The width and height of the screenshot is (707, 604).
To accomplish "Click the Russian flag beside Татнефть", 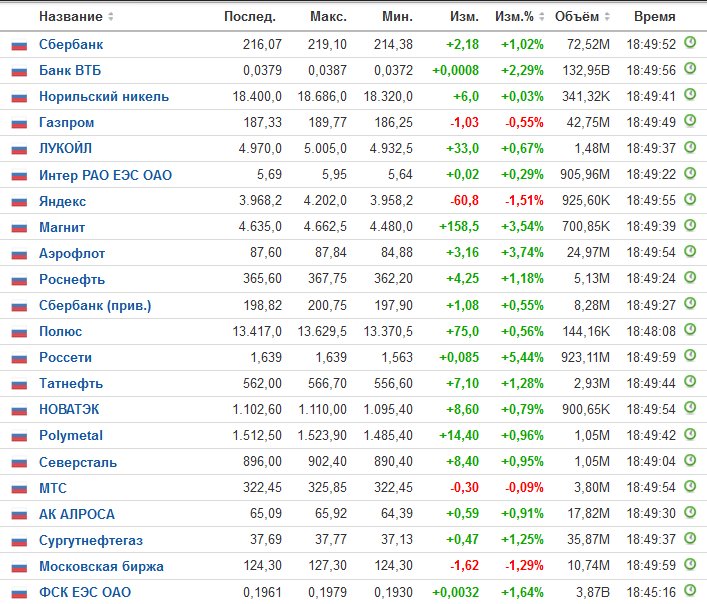I will tap(19, 384).
